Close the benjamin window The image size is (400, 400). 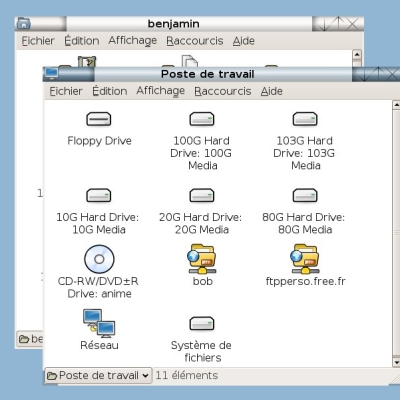tap(353, 24)
